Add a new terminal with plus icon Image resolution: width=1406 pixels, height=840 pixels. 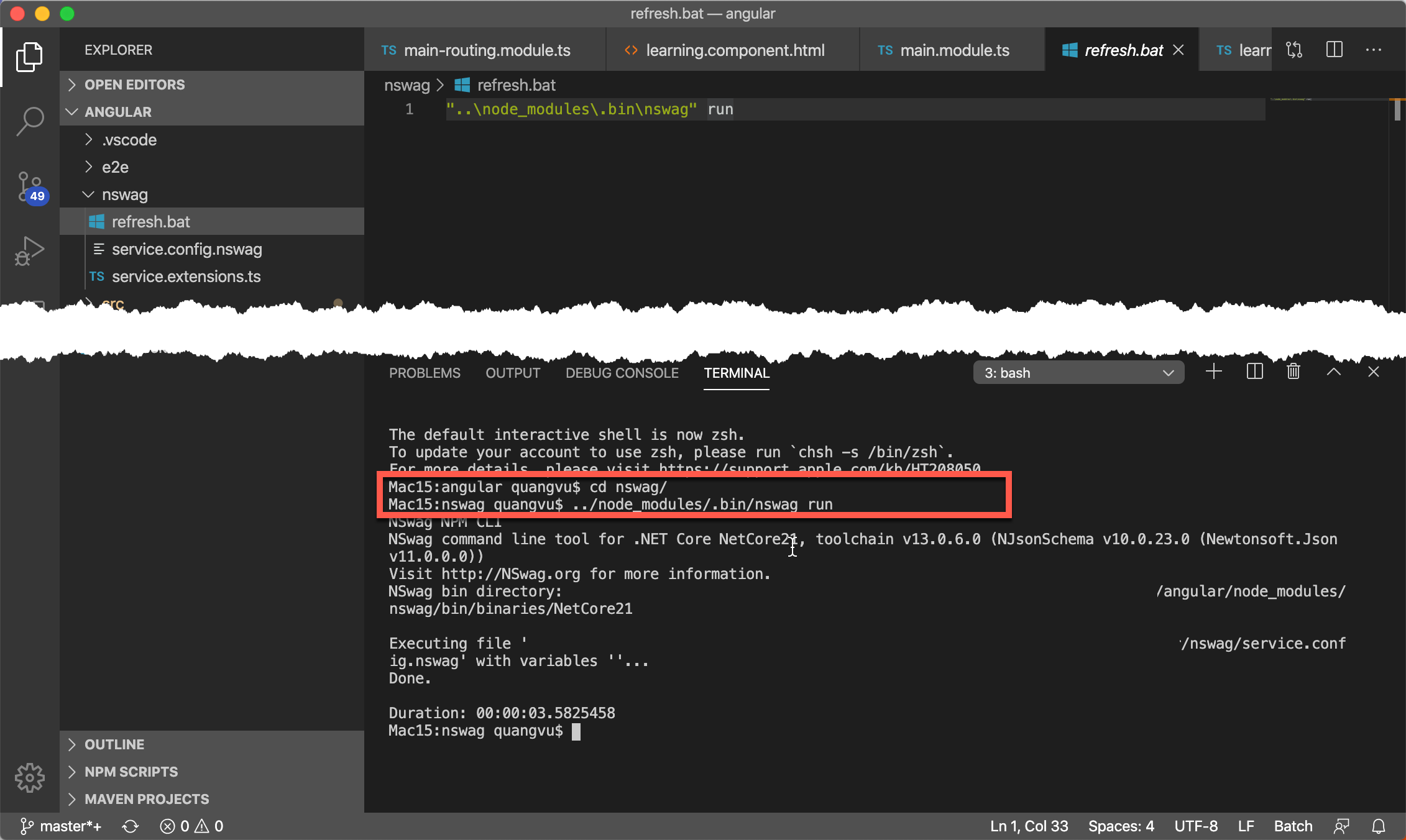(x=1213, y=372)
